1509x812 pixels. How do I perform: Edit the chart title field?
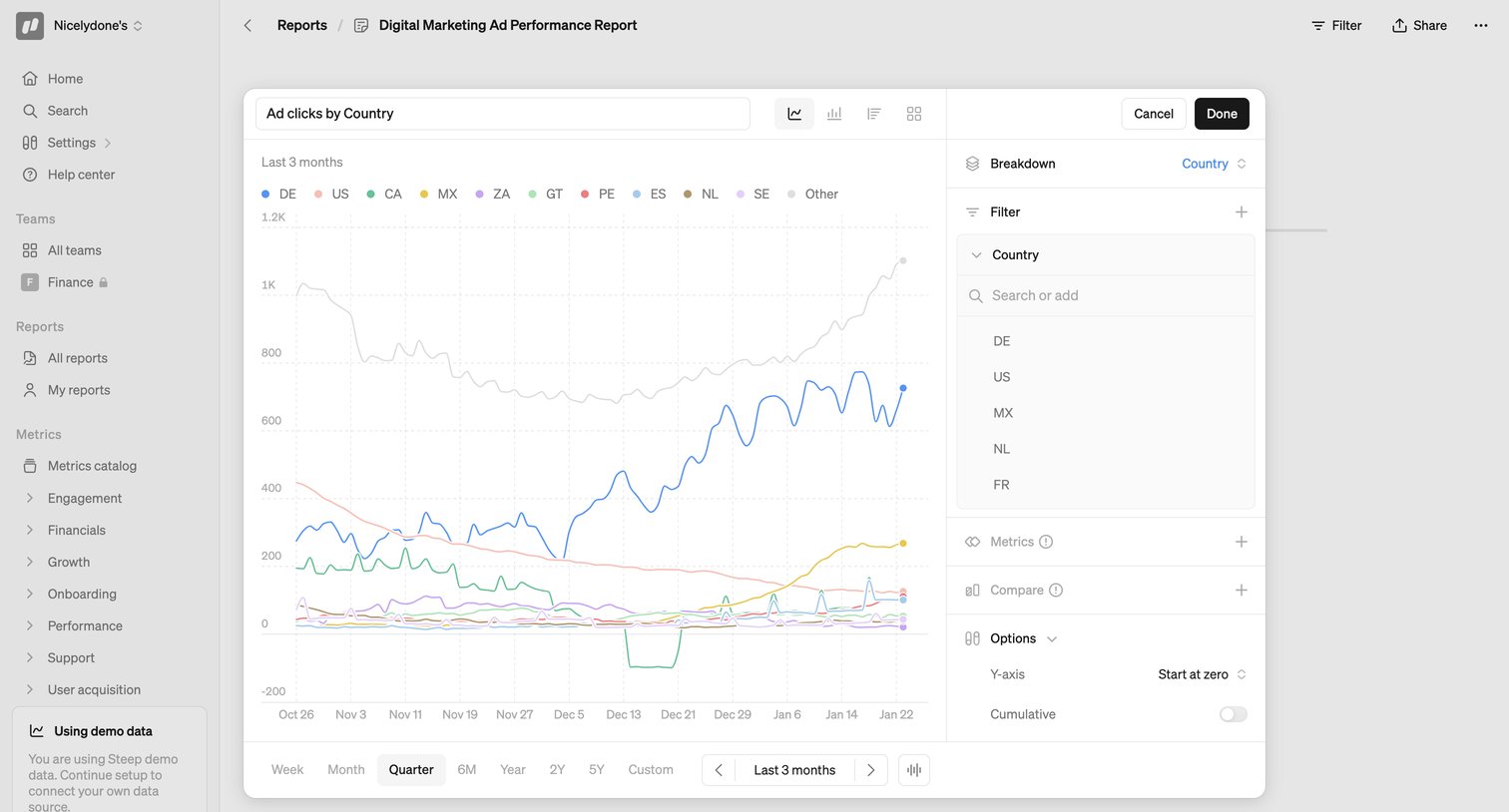503,114
